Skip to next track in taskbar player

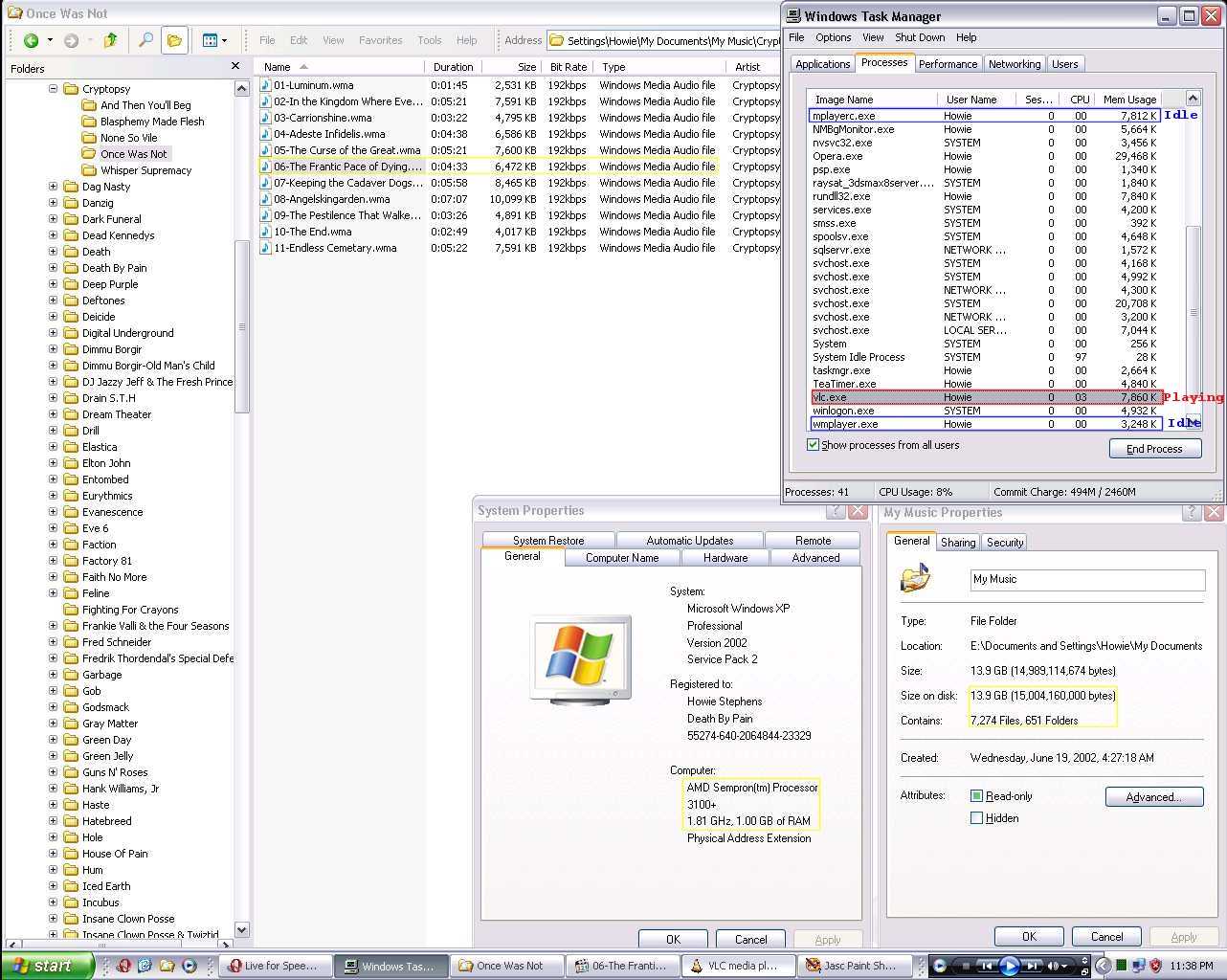[x=1032, y=966]
